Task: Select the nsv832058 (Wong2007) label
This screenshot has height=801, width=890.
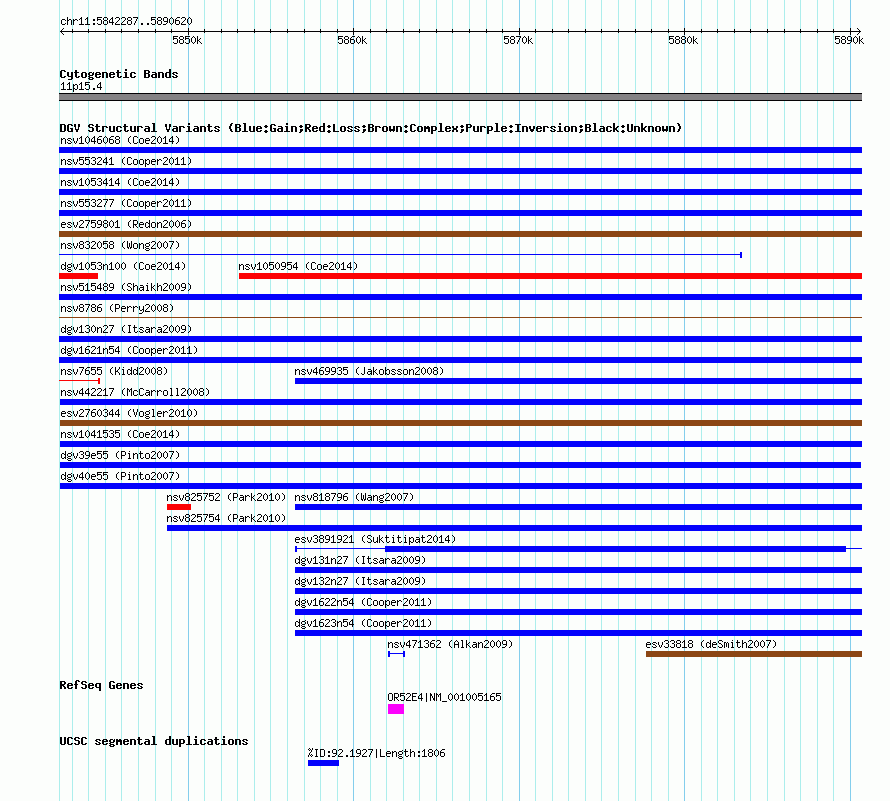Action: click(120, 245)
